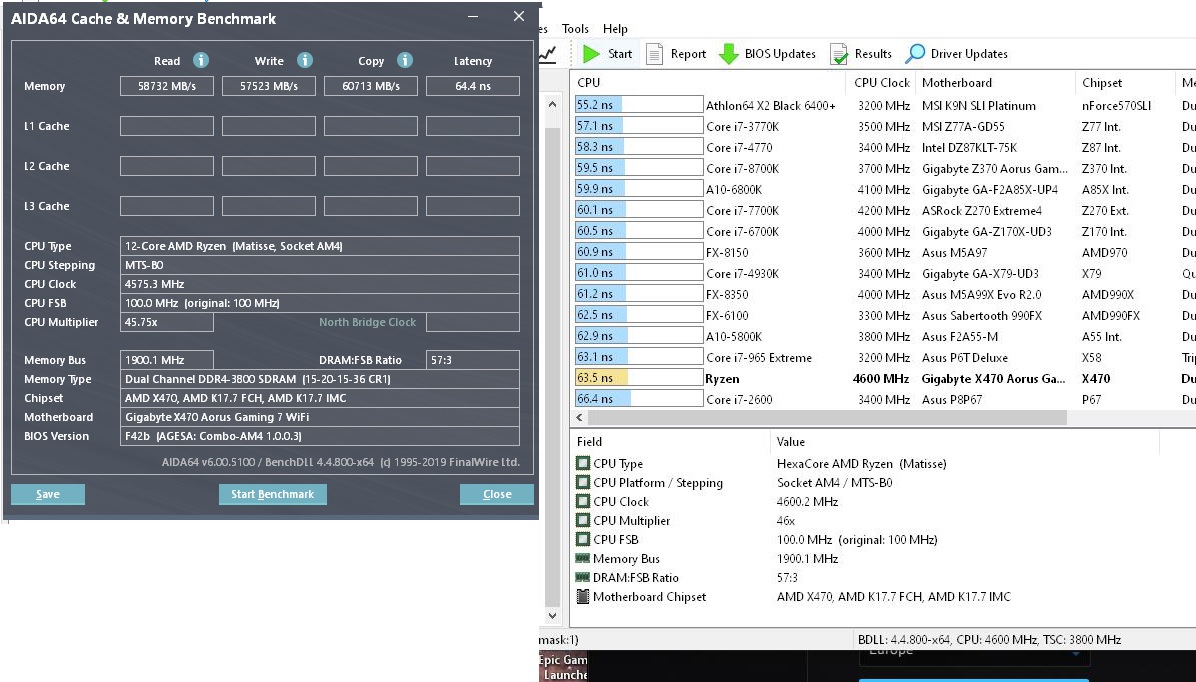Select the A10-6800K result row
The height and width of the screenshot is (682, 1196).
[x=883, y=189]
